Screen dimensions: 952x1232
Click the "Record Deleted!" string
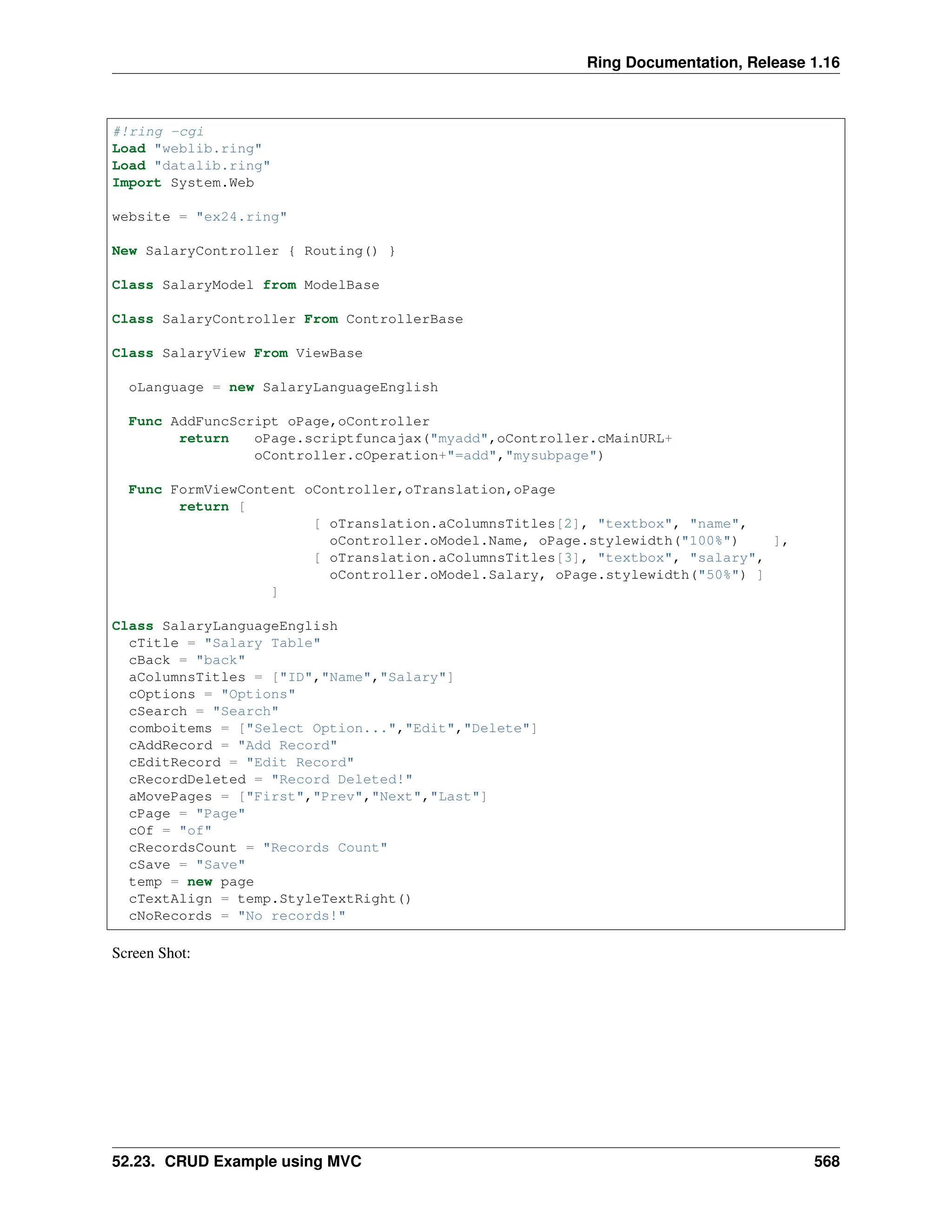tap(342, 780)
